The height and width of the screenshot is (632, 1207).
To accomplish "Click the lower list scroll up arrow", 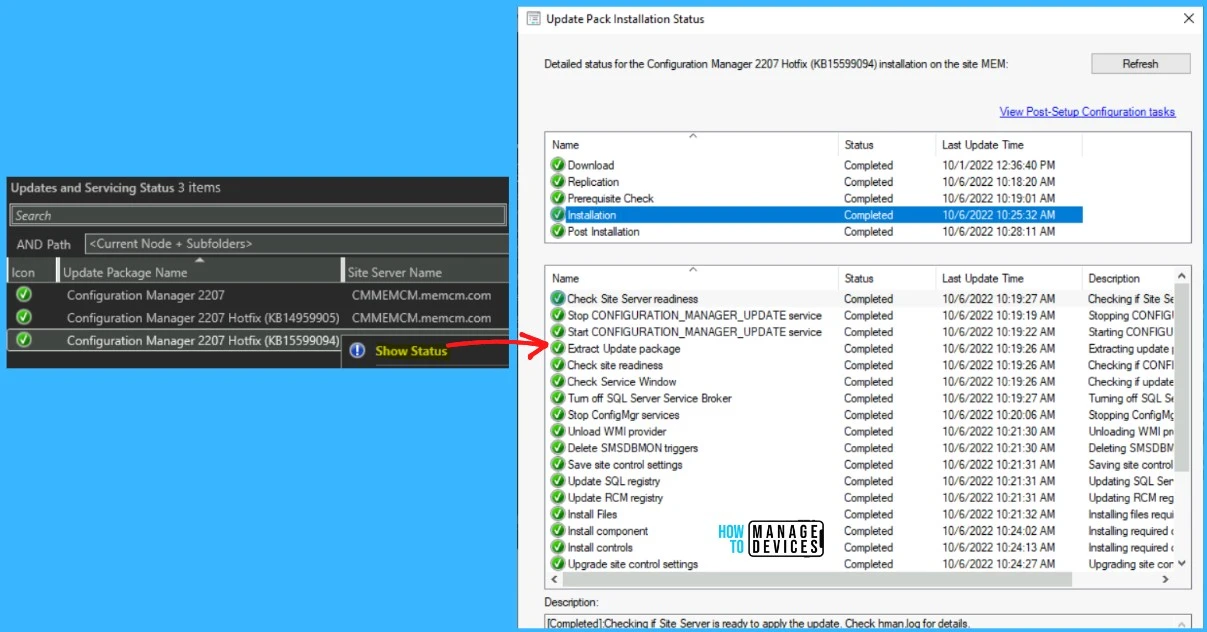I will (1182, 276).
